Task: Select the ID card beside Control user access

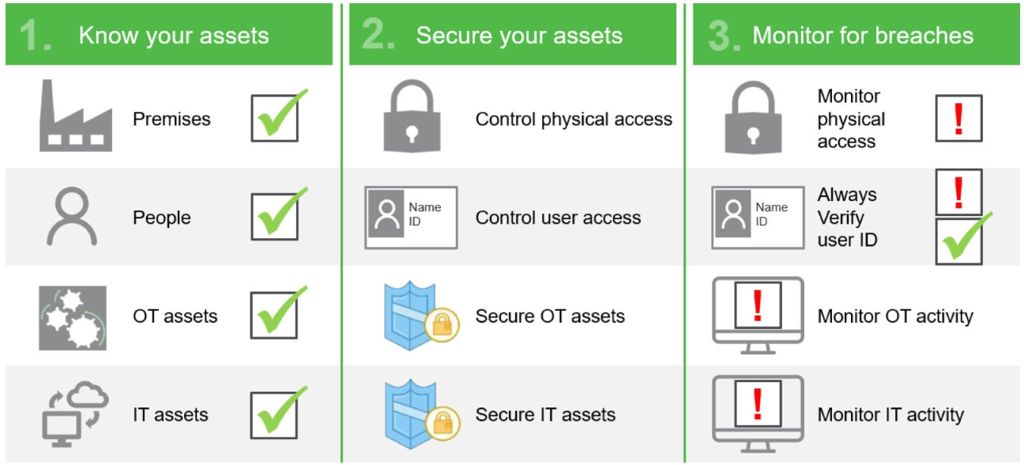Action: tap(411, 217)
